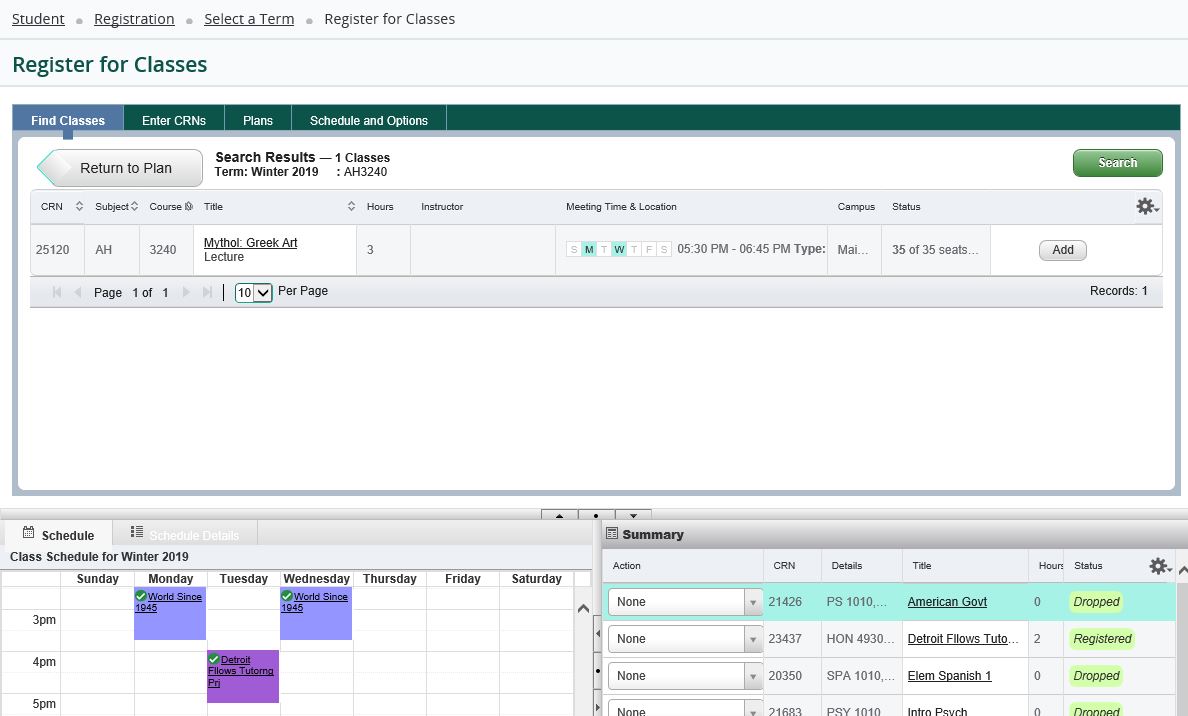This screenshot has height=716, width=1188.
Task: Click the Schedule calendar icon
Action: pyautogui.click(x=28, y=532)
